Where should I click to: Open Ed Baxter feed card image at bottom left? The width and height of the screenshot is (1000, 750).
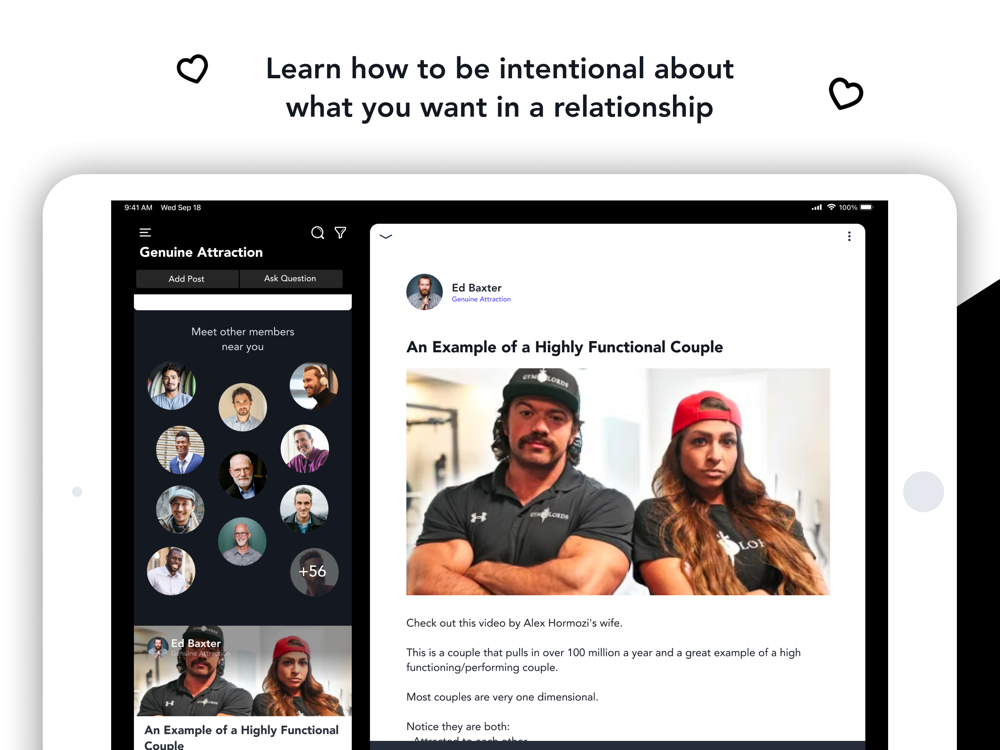click(x=242, y=671)
